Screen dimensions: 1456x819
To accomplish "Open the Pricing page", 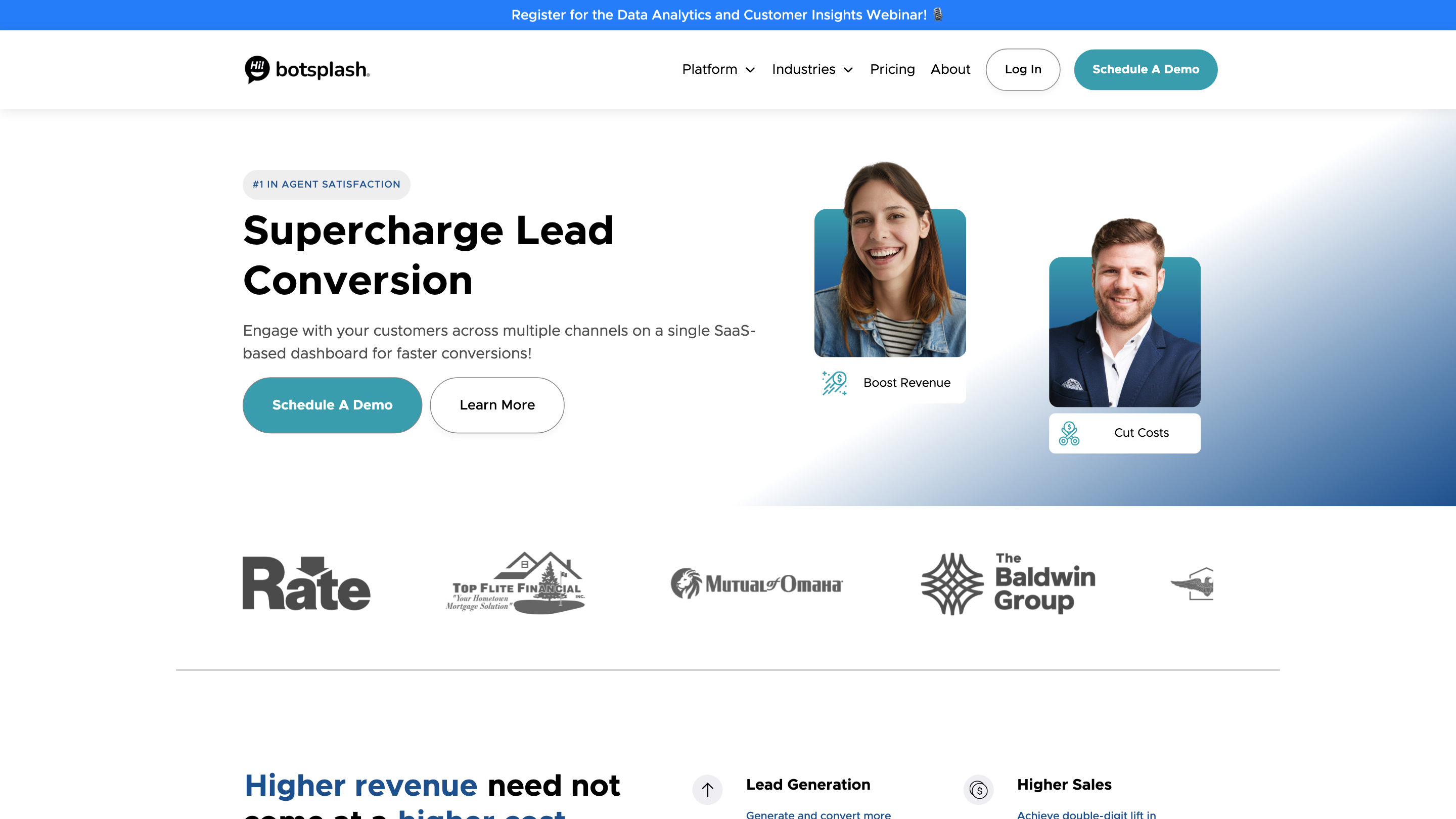I will [x=892, y=69].
